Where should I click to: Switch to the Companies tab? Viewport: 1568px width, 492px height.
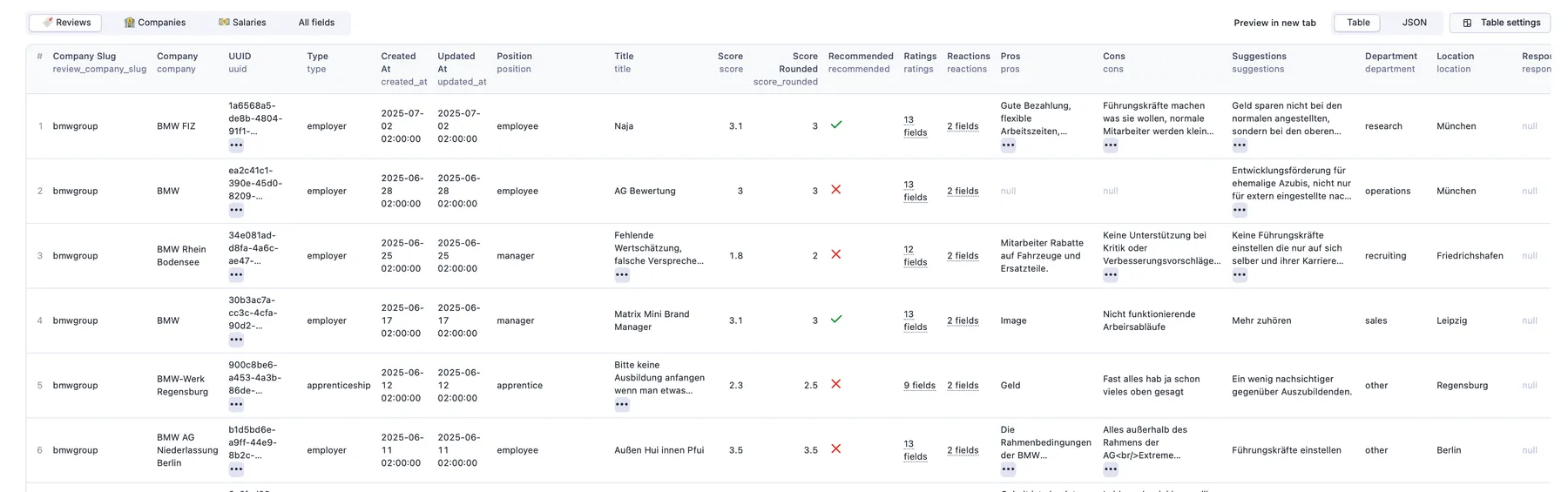tap(154, 23)
